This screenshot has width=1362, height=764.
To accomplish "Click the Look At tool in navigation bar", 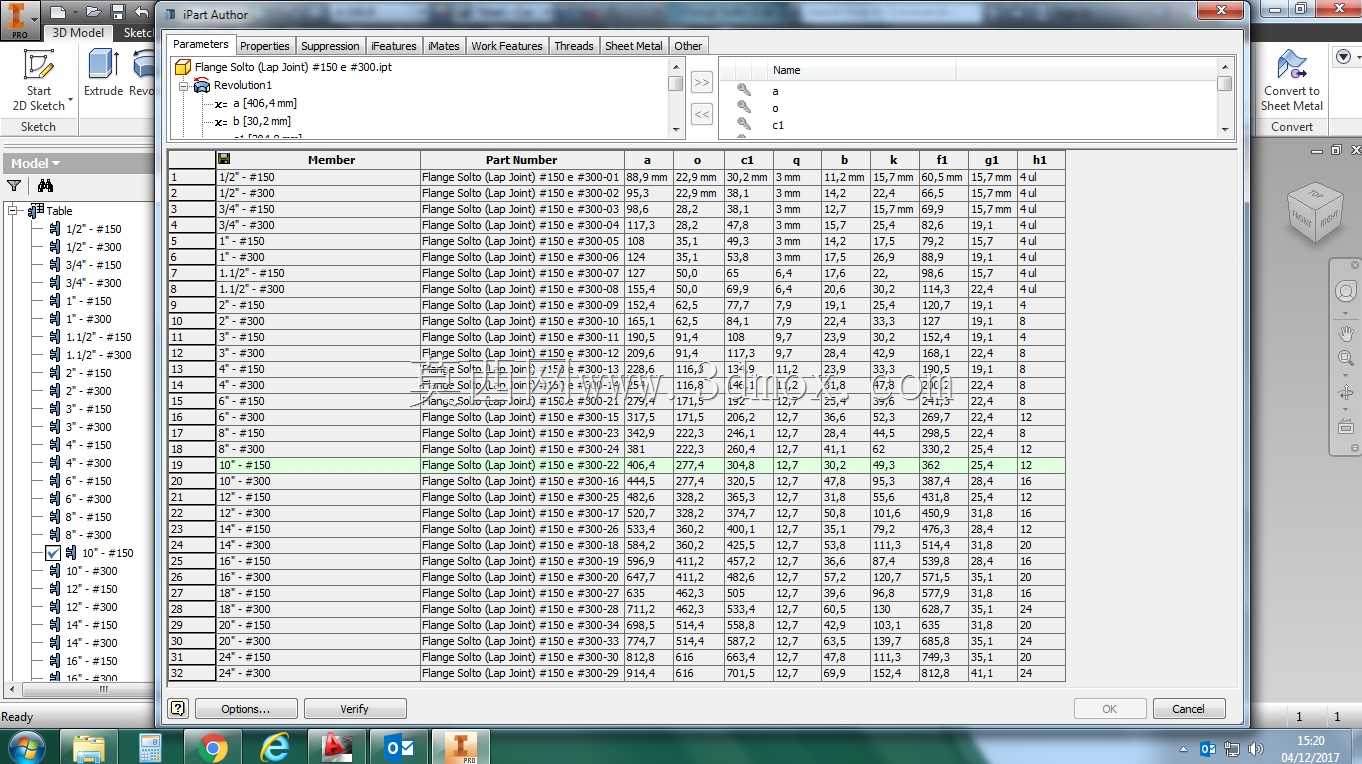I will pyautogui.click(x=1346, y=427).
